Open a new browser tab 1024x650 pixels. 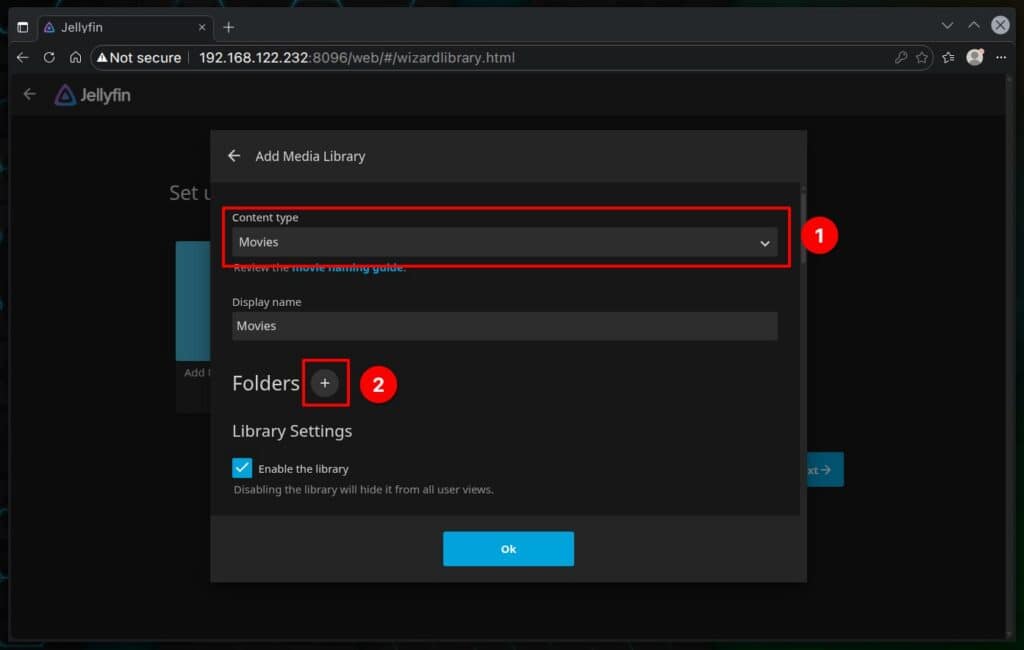click(229, 27)
